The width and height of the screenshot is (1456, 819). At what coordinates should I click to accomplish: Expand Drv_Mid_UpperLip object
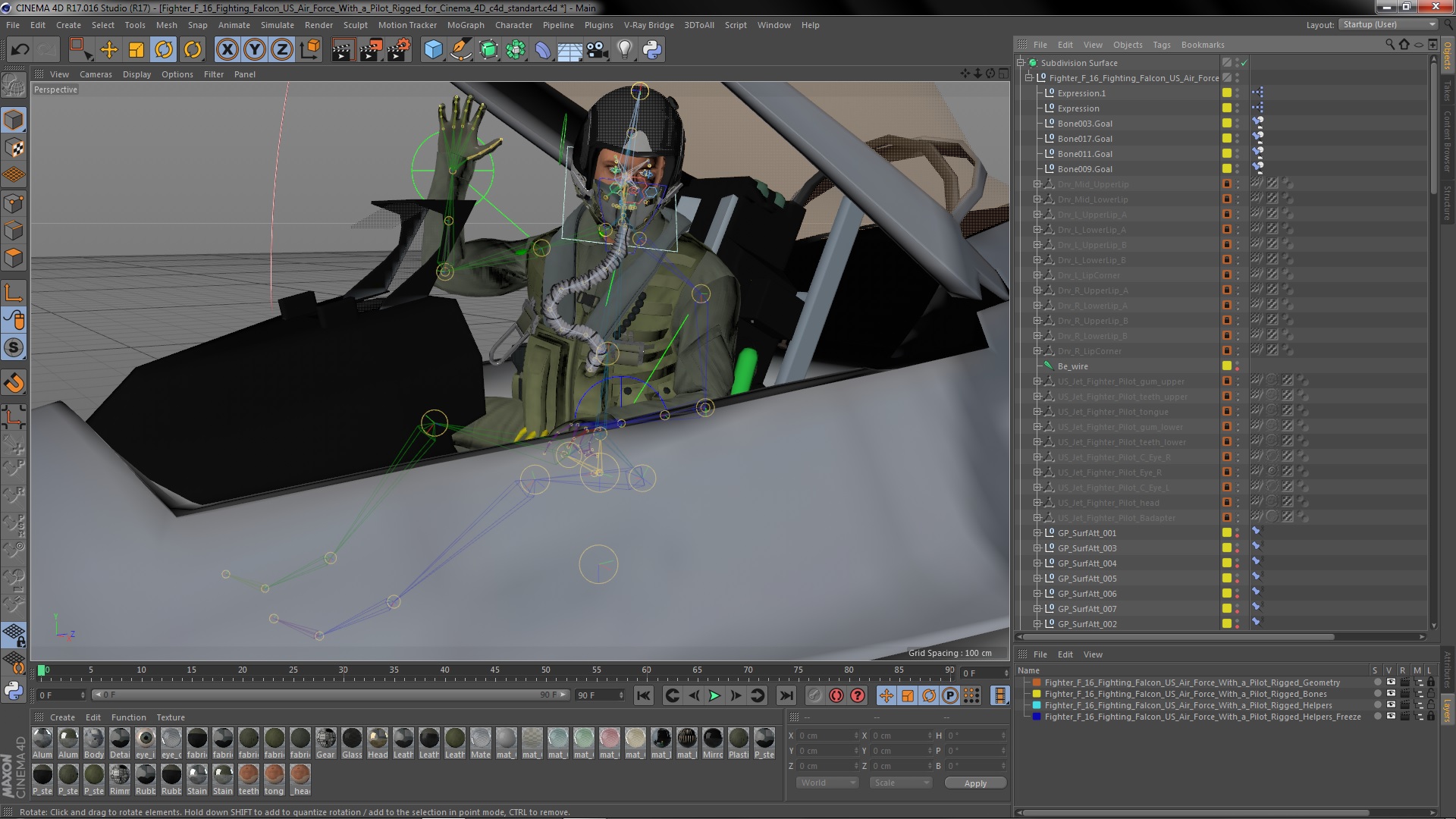(x=1037, y=184)
